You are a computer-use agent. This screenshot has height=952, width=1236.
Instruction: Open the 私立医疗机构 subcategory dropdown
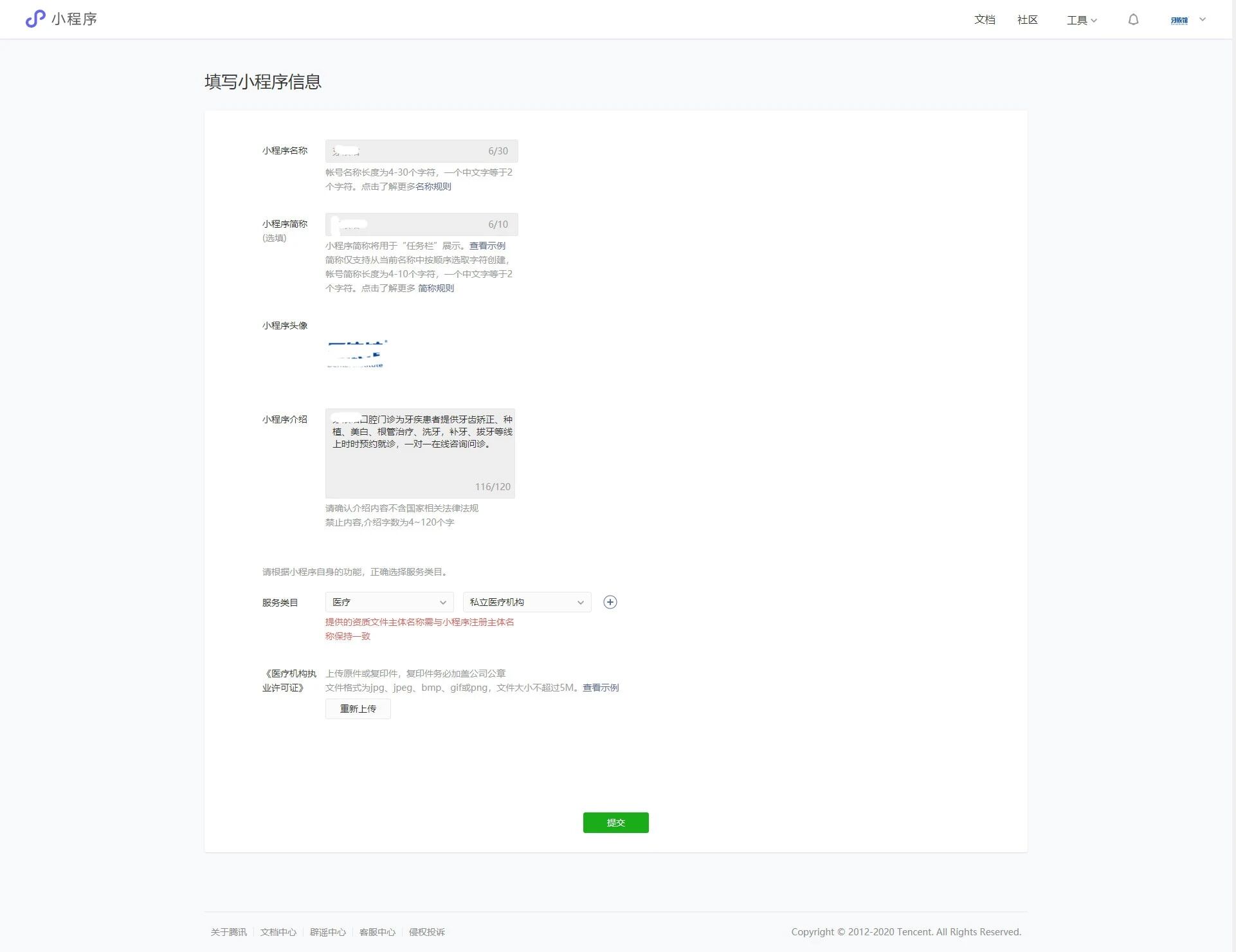pyautogui.click(x=527, y=602)
